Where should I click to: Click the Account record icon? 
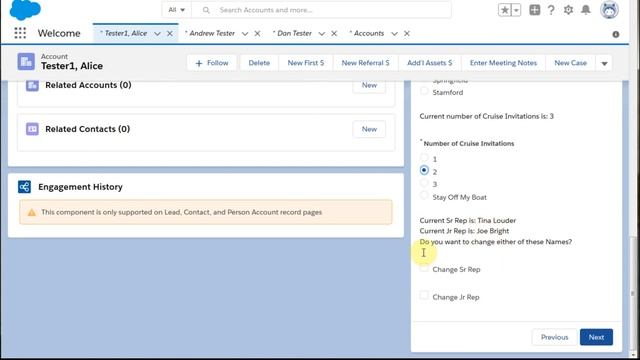(26, 62)
